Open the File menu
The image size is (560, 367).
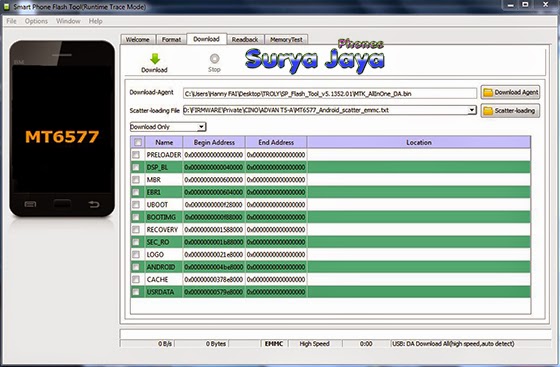[x=11, y=21]
